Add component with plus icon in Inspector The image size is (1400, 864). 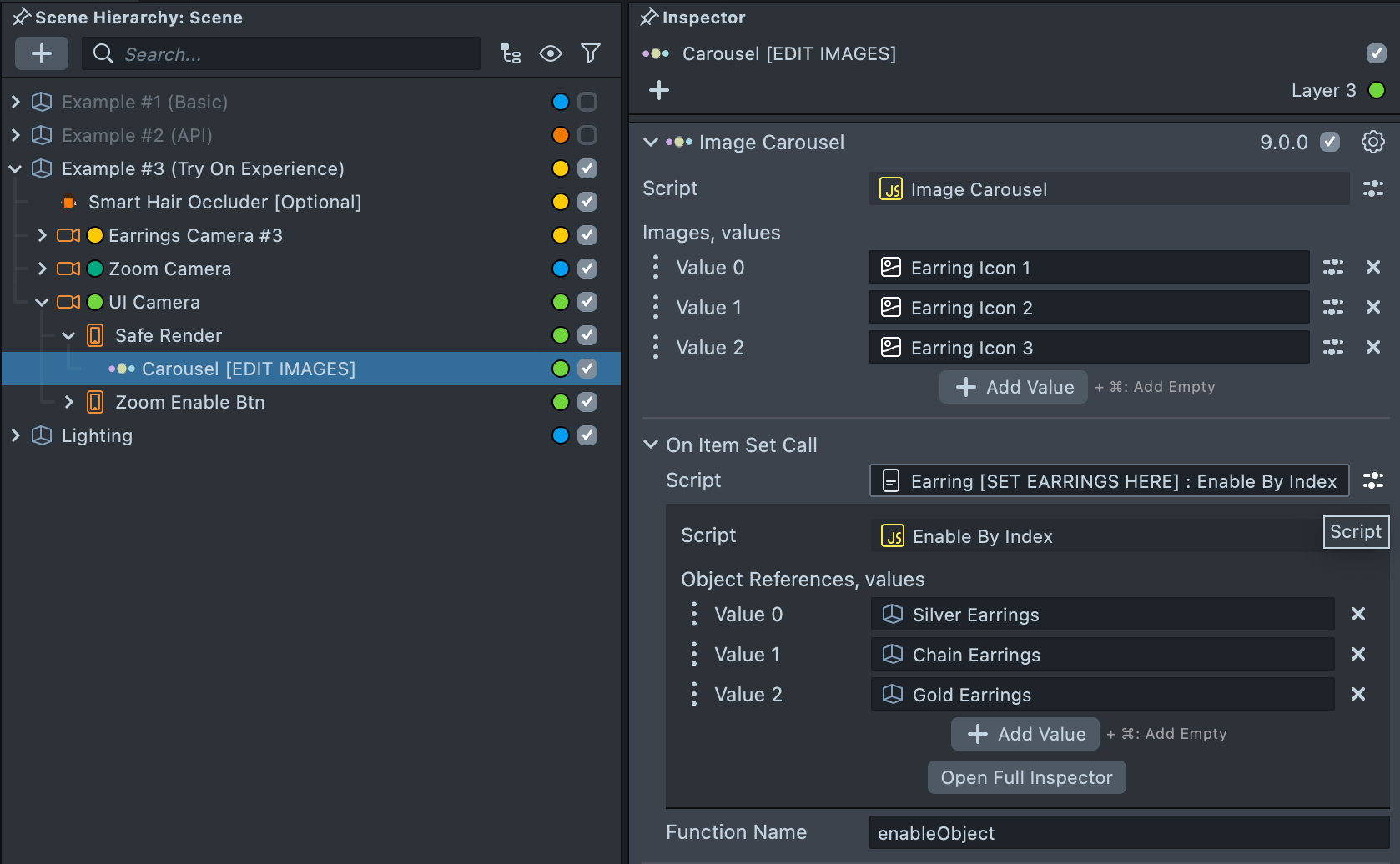pos(659,90)
